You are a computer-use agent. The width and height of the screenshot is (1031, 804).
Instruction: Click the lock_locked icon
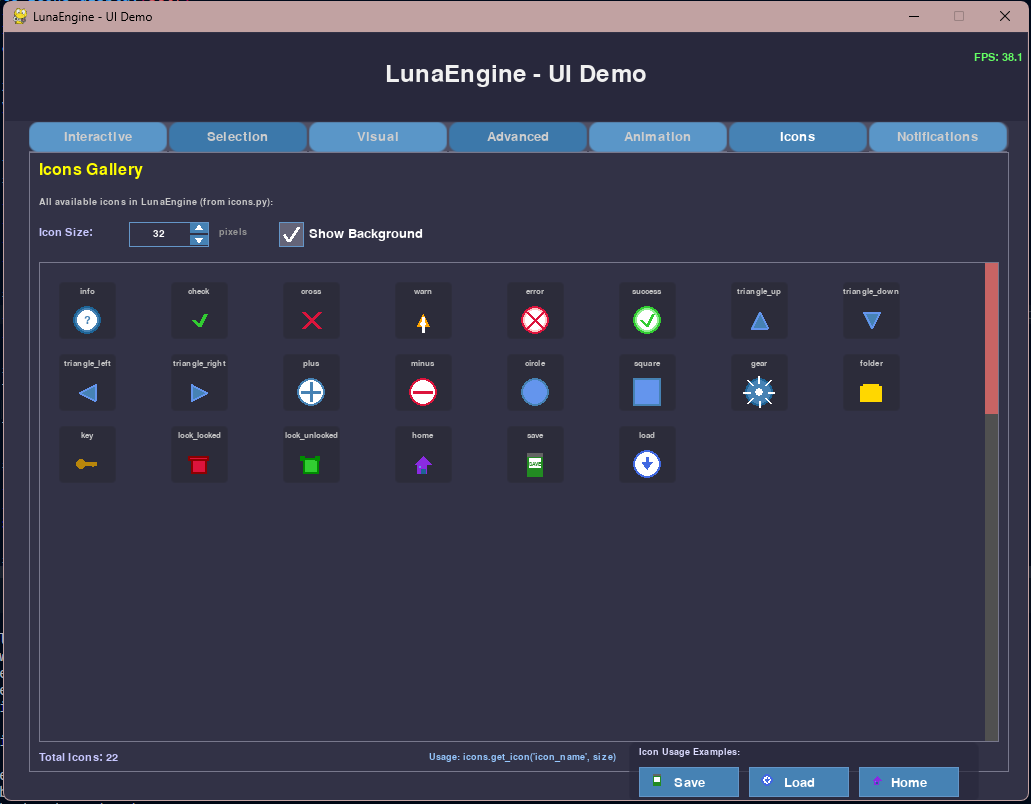pos(199,464)
